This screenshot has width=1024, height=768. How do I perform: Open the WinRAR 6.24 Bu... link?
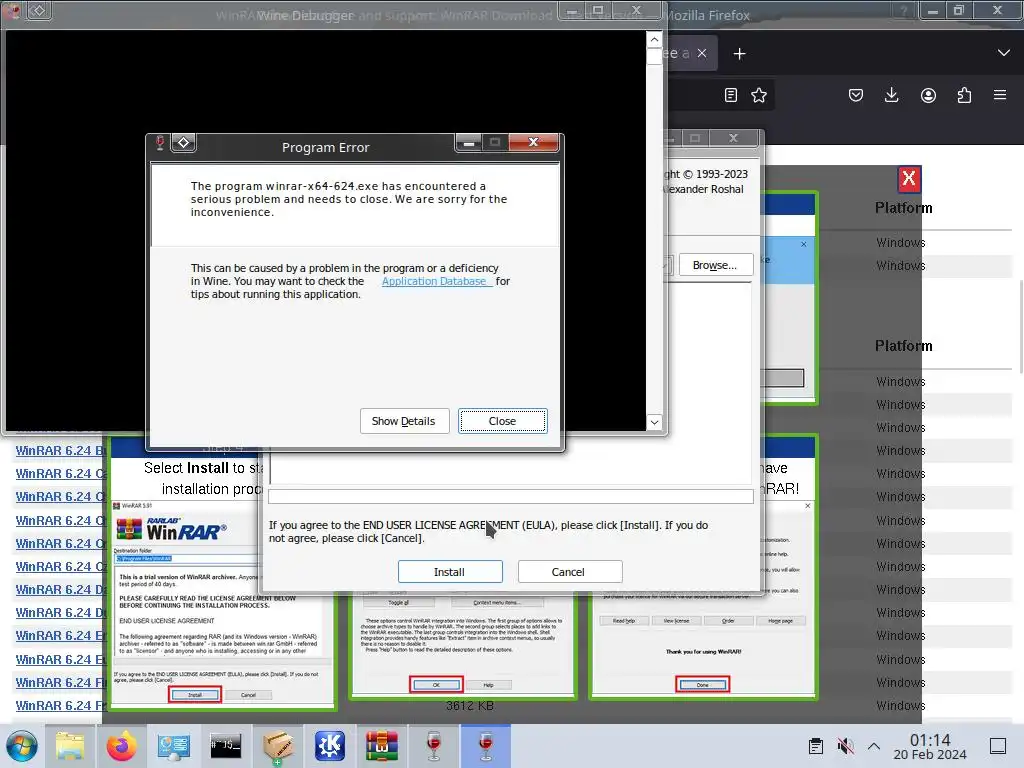[60, 451]
